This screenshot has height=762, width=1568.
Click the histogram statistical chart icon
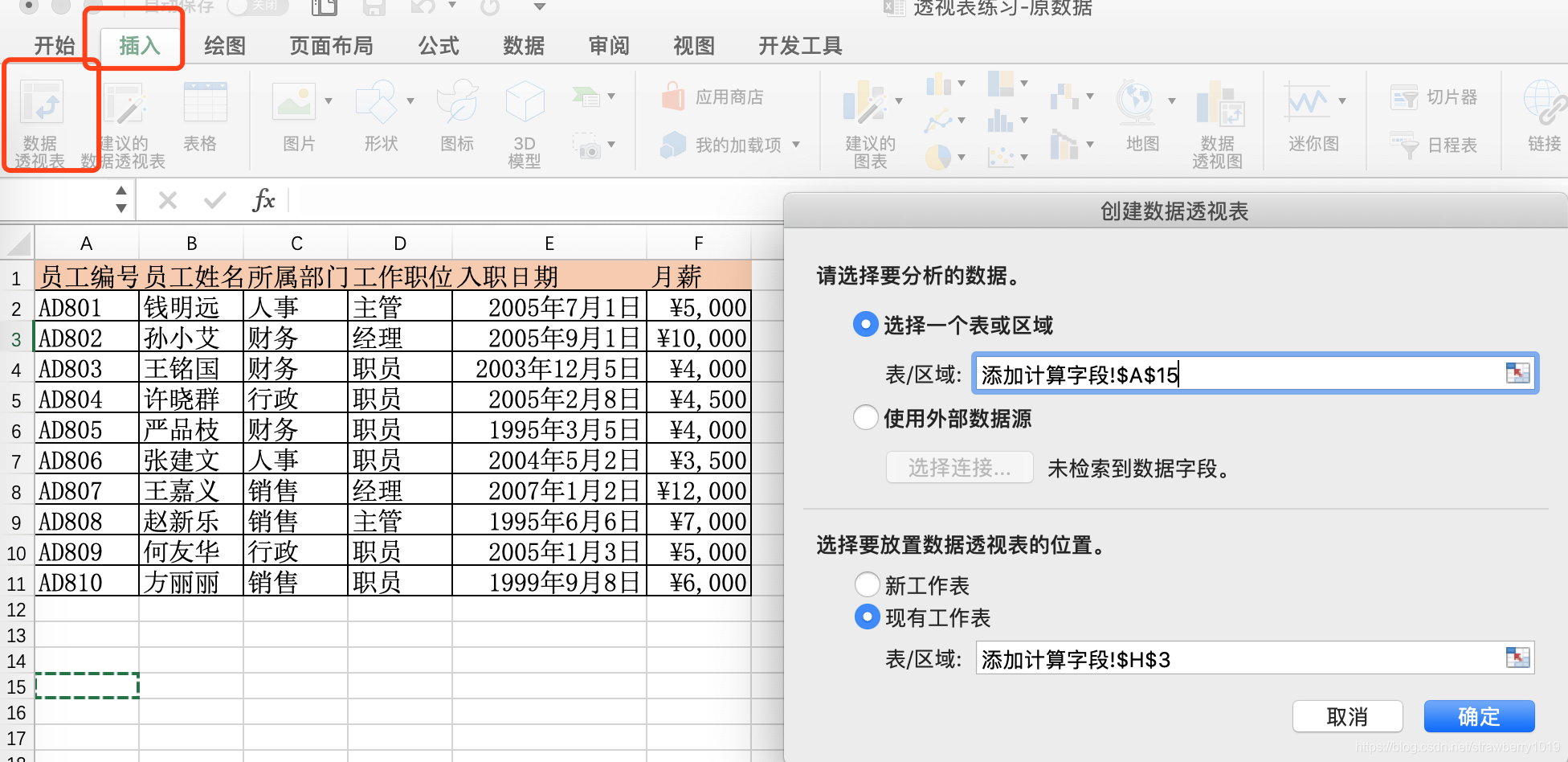(1001, 121)
